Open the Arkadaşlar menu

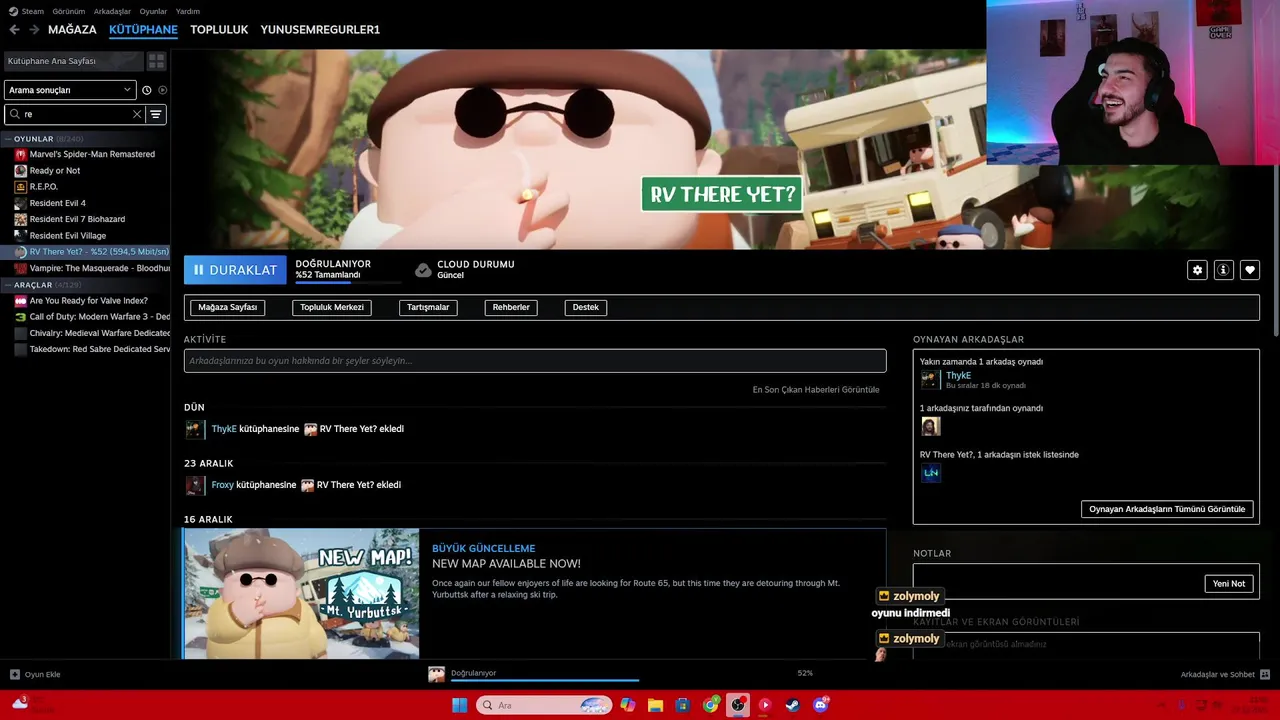coord(112,11)
